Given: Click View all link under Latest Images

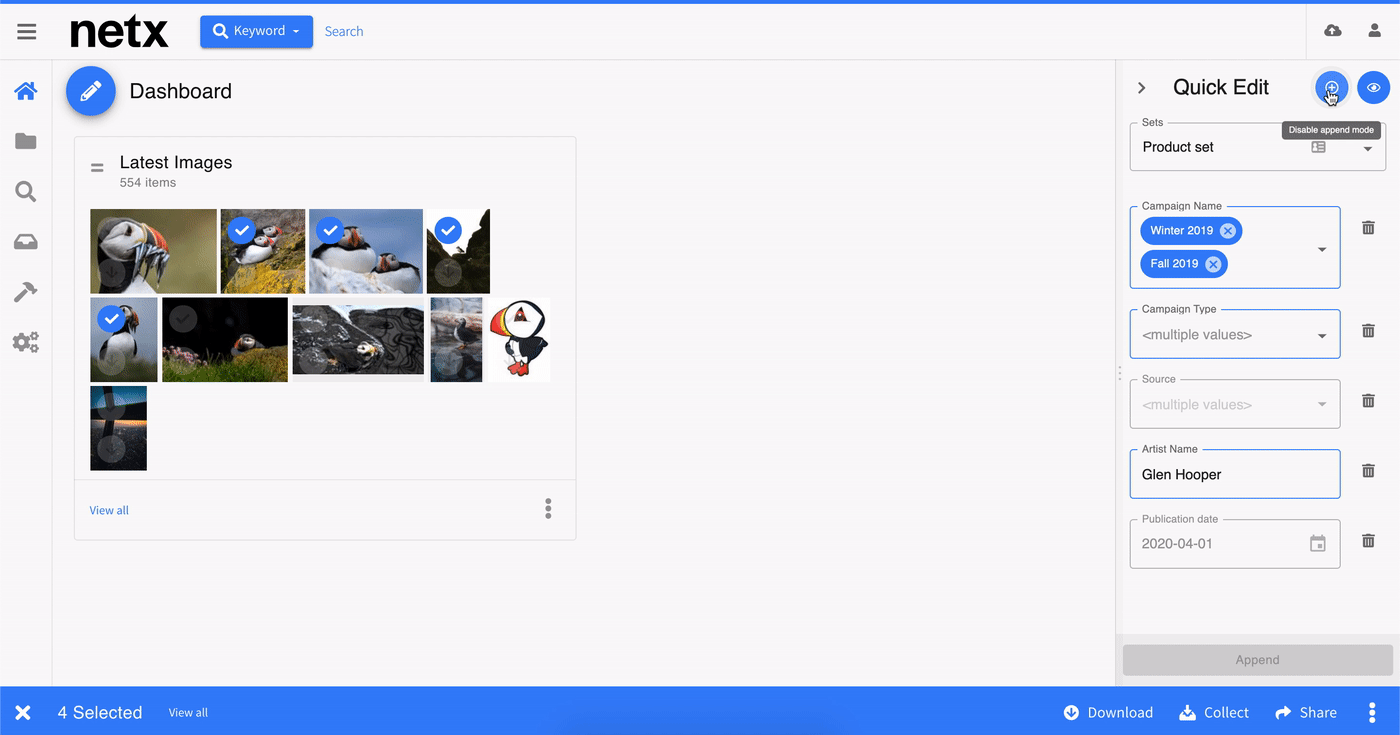Looking at the screenshot, I should pos(109,510).
